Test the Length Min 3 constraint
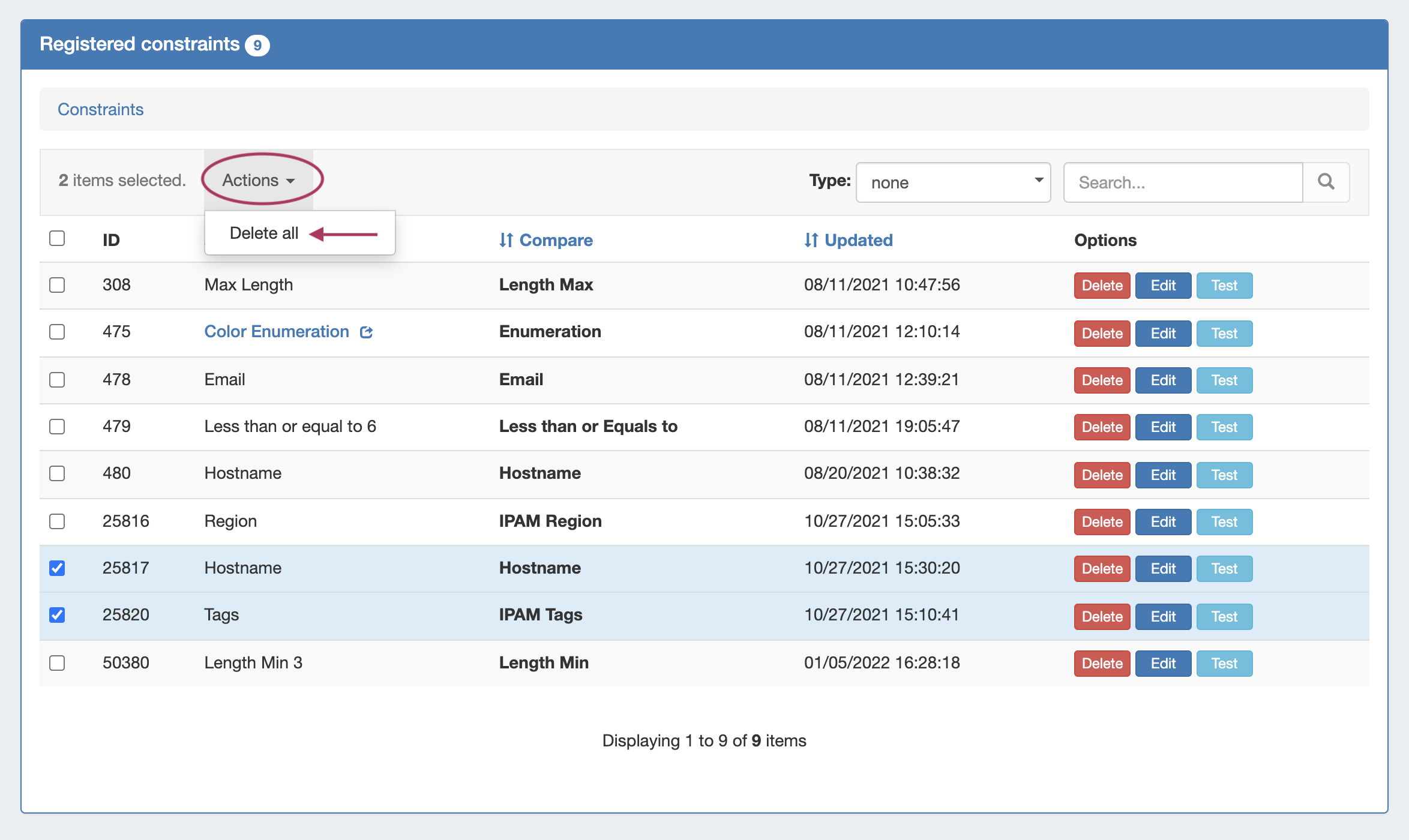1409x840 pixels. point(1224,663)
